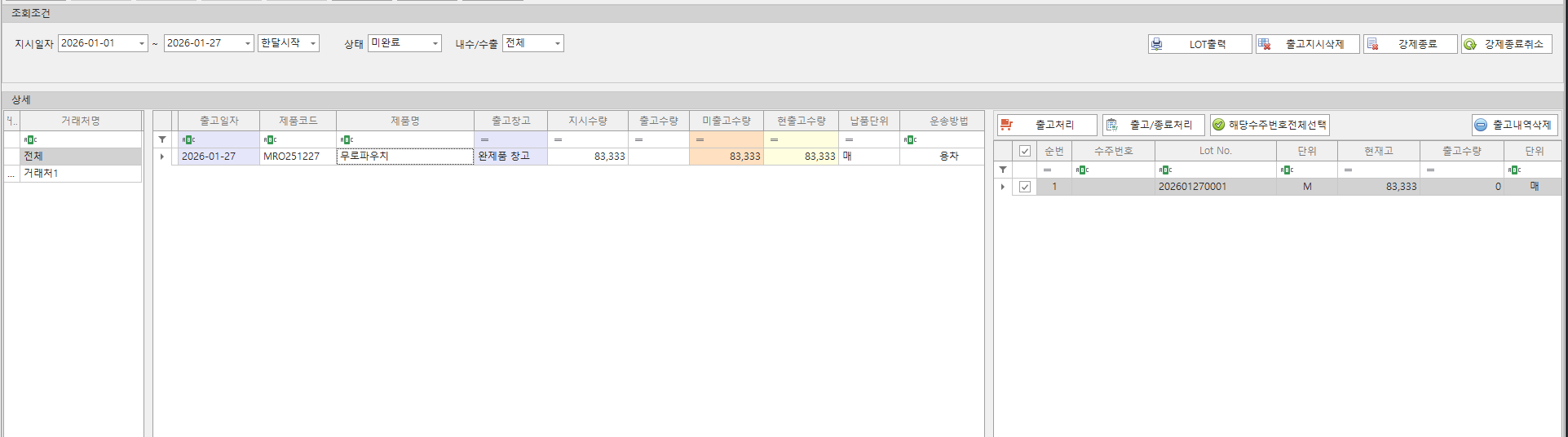1568x437 pixels.
Task: Click the 강제종료 button
Action: [x=1411, y=44]
